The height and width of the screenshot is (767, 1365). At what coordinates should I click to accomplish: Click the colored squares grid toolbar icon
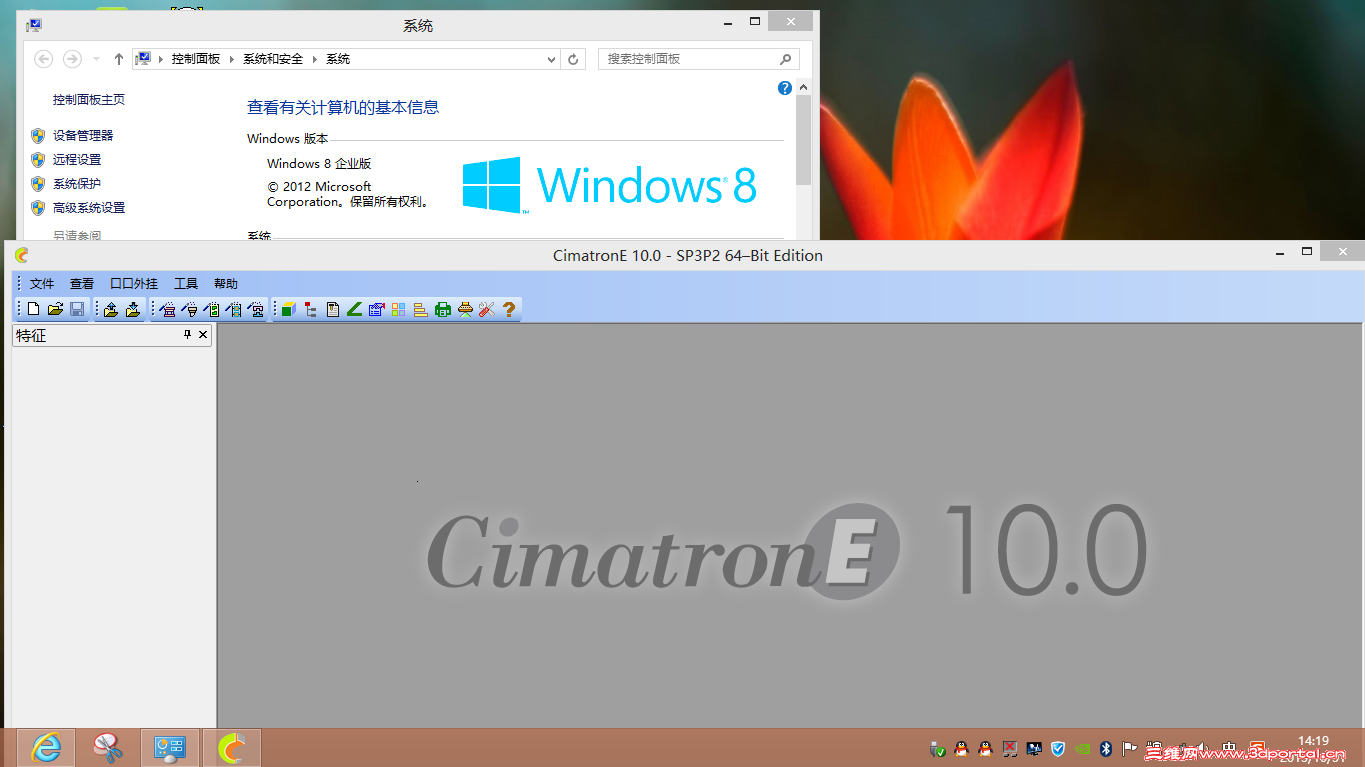click(x=399, y=310)
